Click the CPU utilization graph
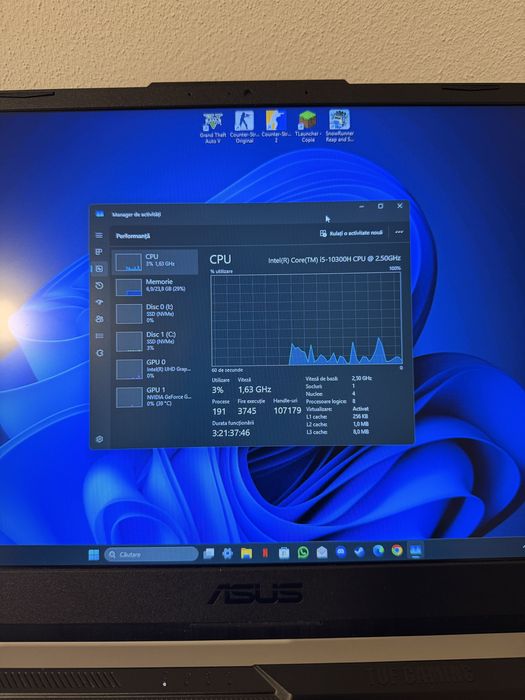 click(306, 320)
